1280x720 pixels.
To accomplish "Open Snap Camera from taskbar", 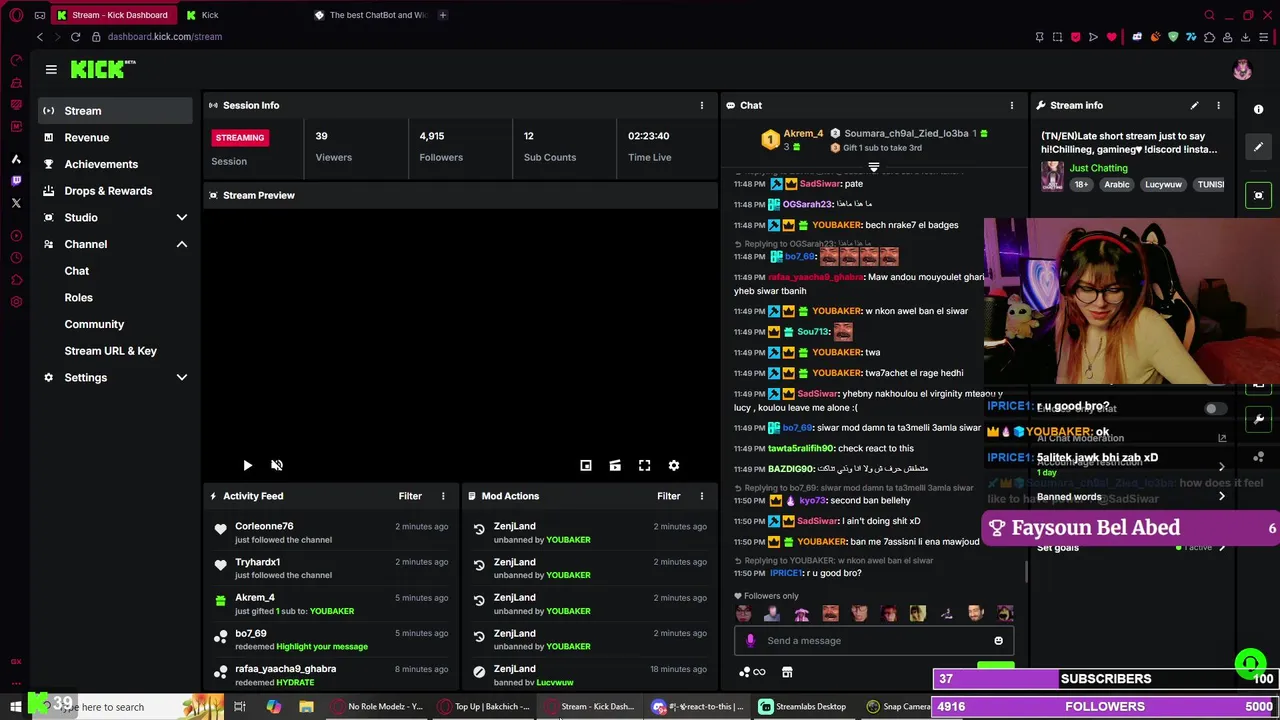I will [x=899, y=707].
